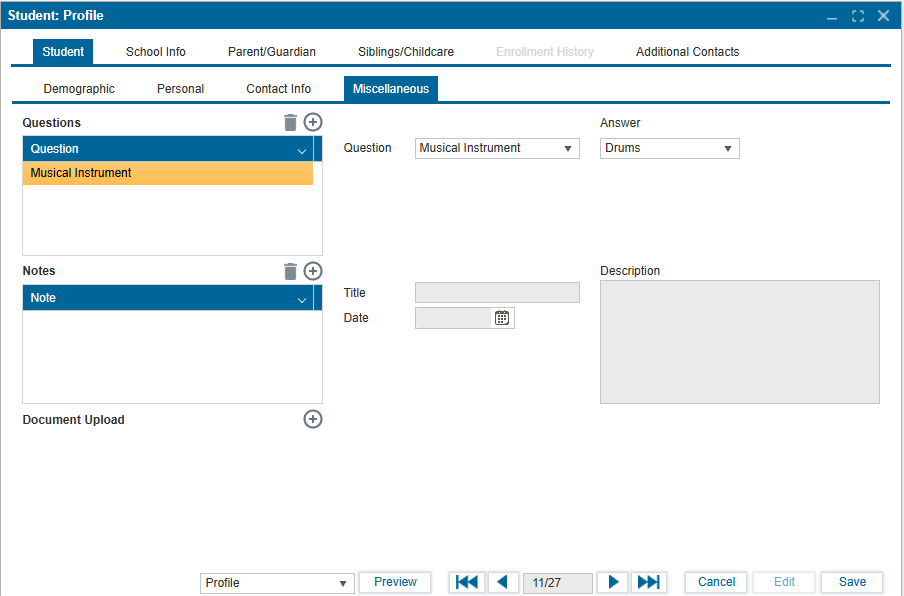Switch to the School Info tab
The image size is (904, 596).
[x=156, y=52]
